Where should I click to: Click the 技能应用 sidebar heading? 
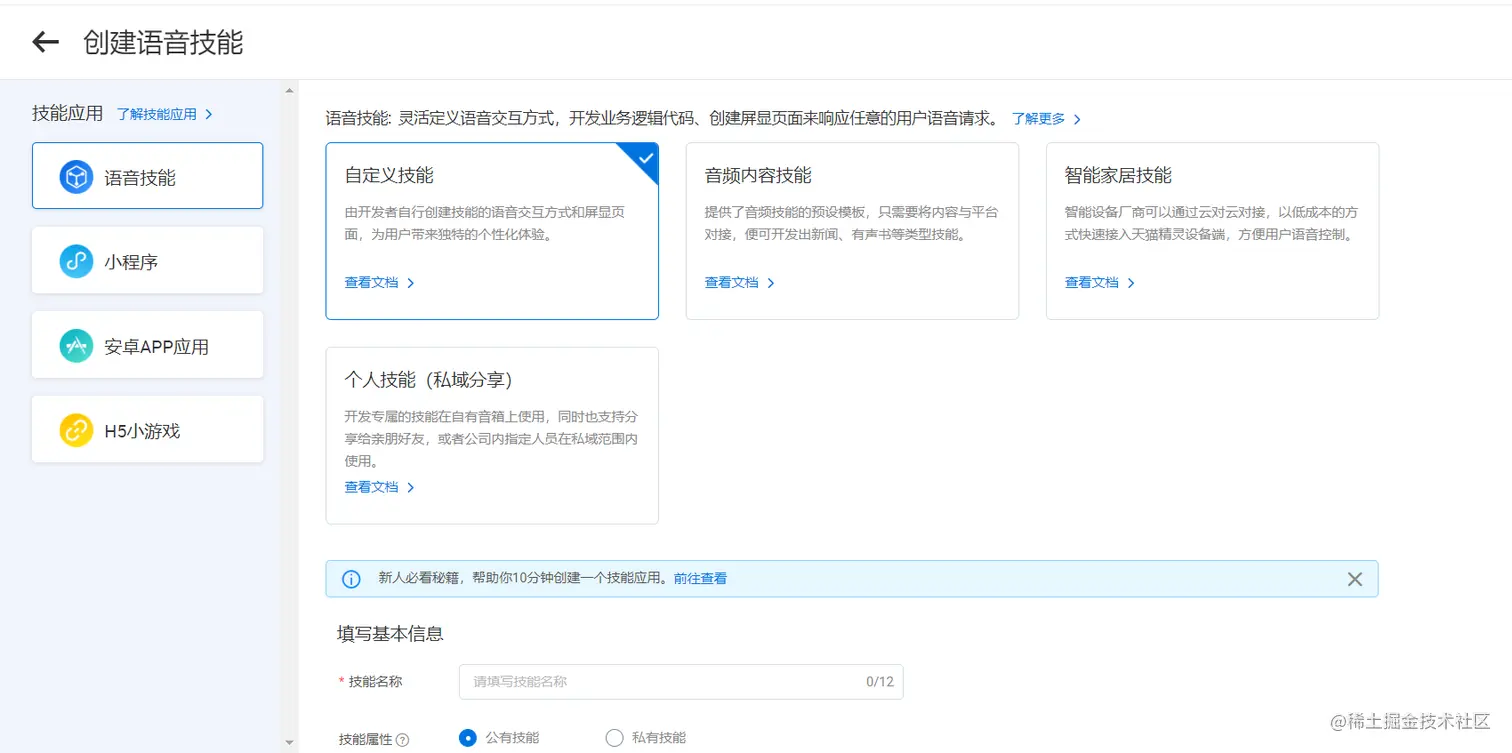(x=67, y=113)
